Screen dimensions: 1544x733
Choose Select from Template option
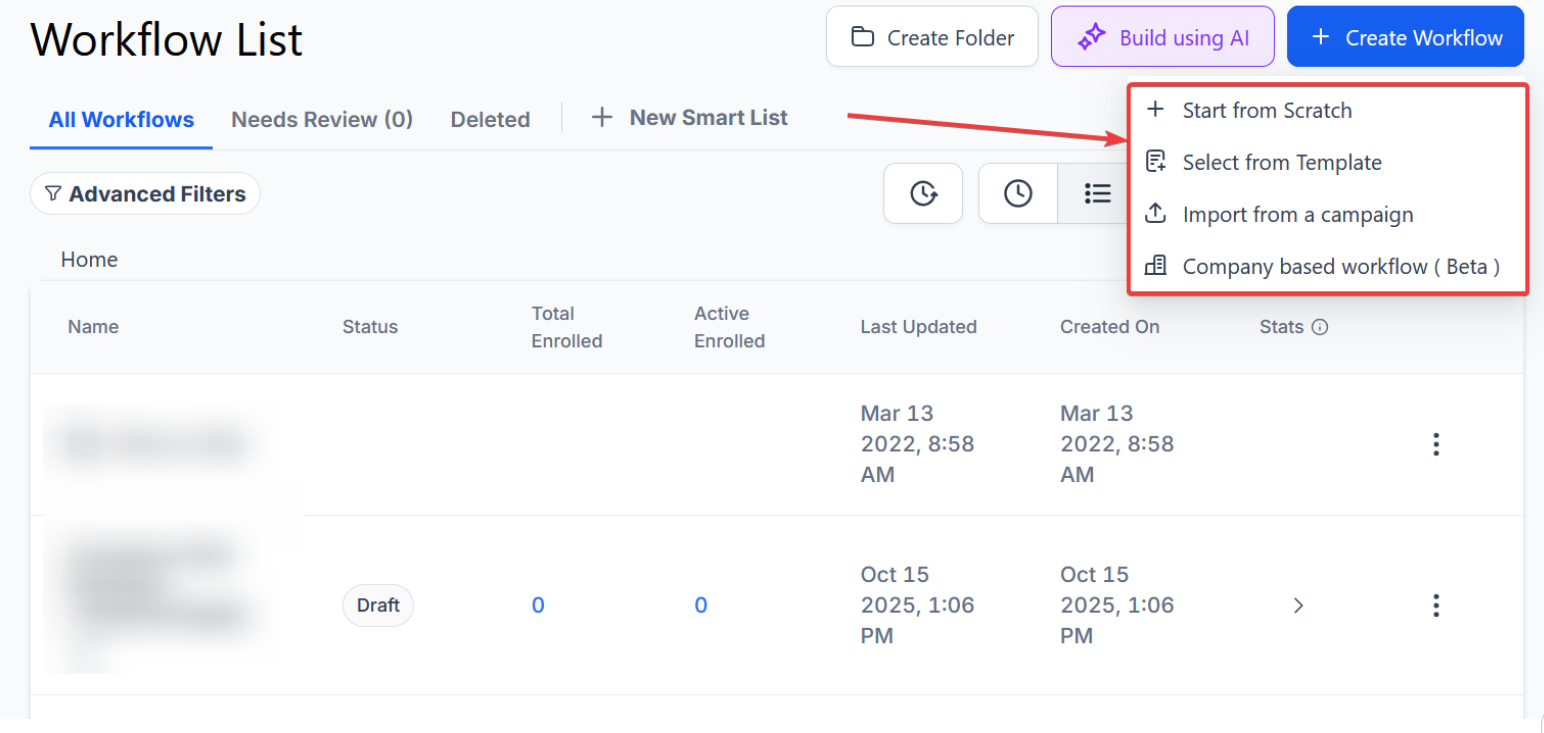(x=1281, y=163)
